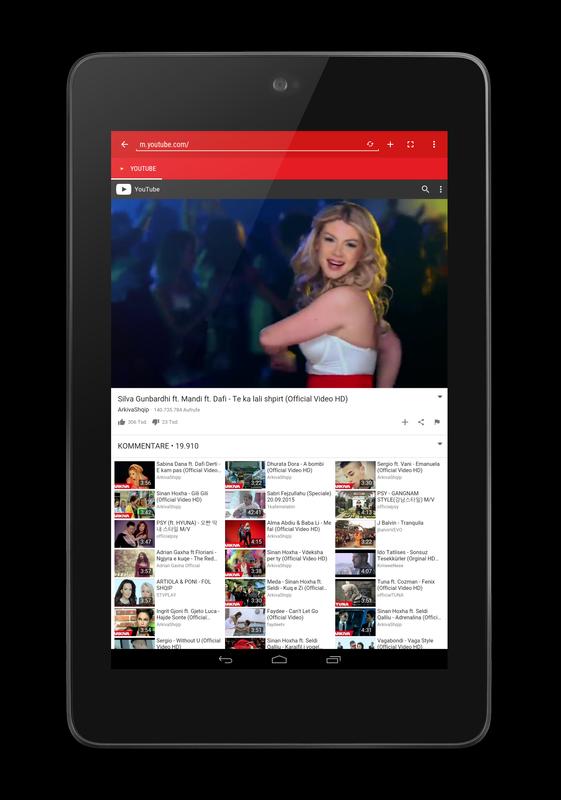The height and width of the screenshot is (800, 561).
Task: Add video to playlist plus icon
Action: tap(405, 422)
